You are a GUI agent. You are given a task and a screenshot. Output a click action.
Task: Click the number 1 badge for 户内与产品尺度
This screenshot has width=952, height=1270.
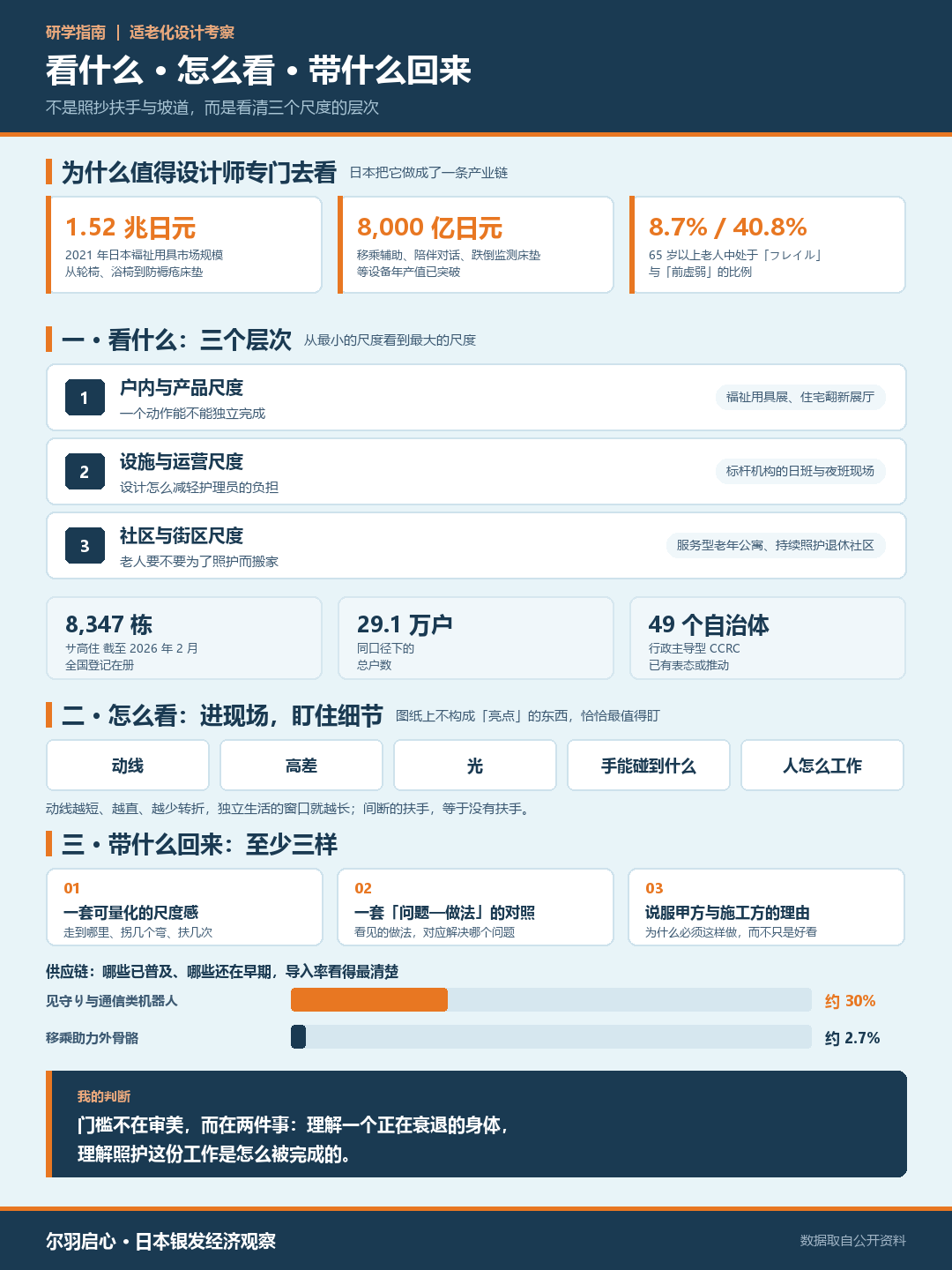tap(85, 398)
